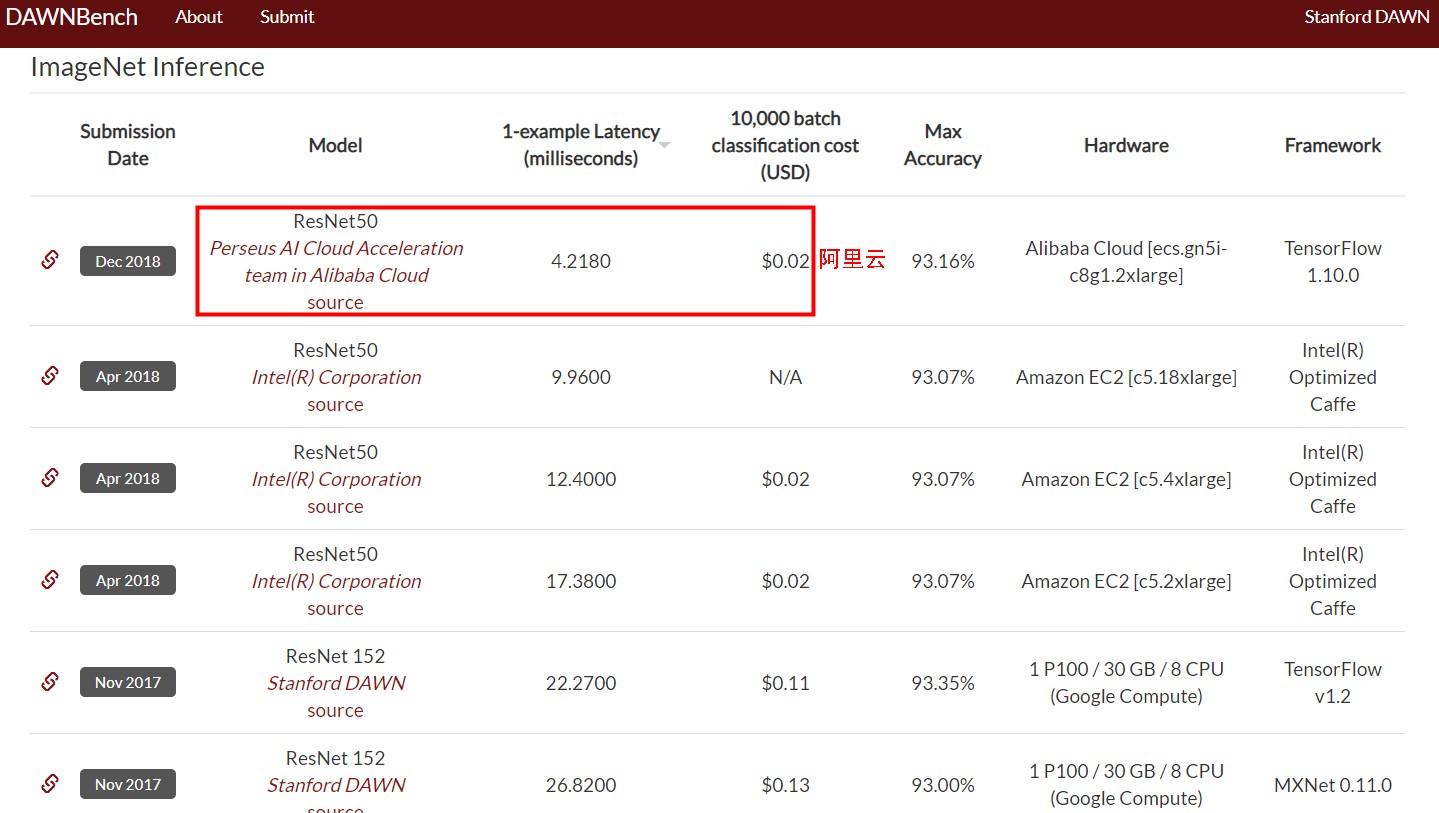Click the Alibaba Cloud ecs.gn5i hardware cell
This screenshot has width=1439, height=813.
pyautogui.click(x=1126, y=261)
